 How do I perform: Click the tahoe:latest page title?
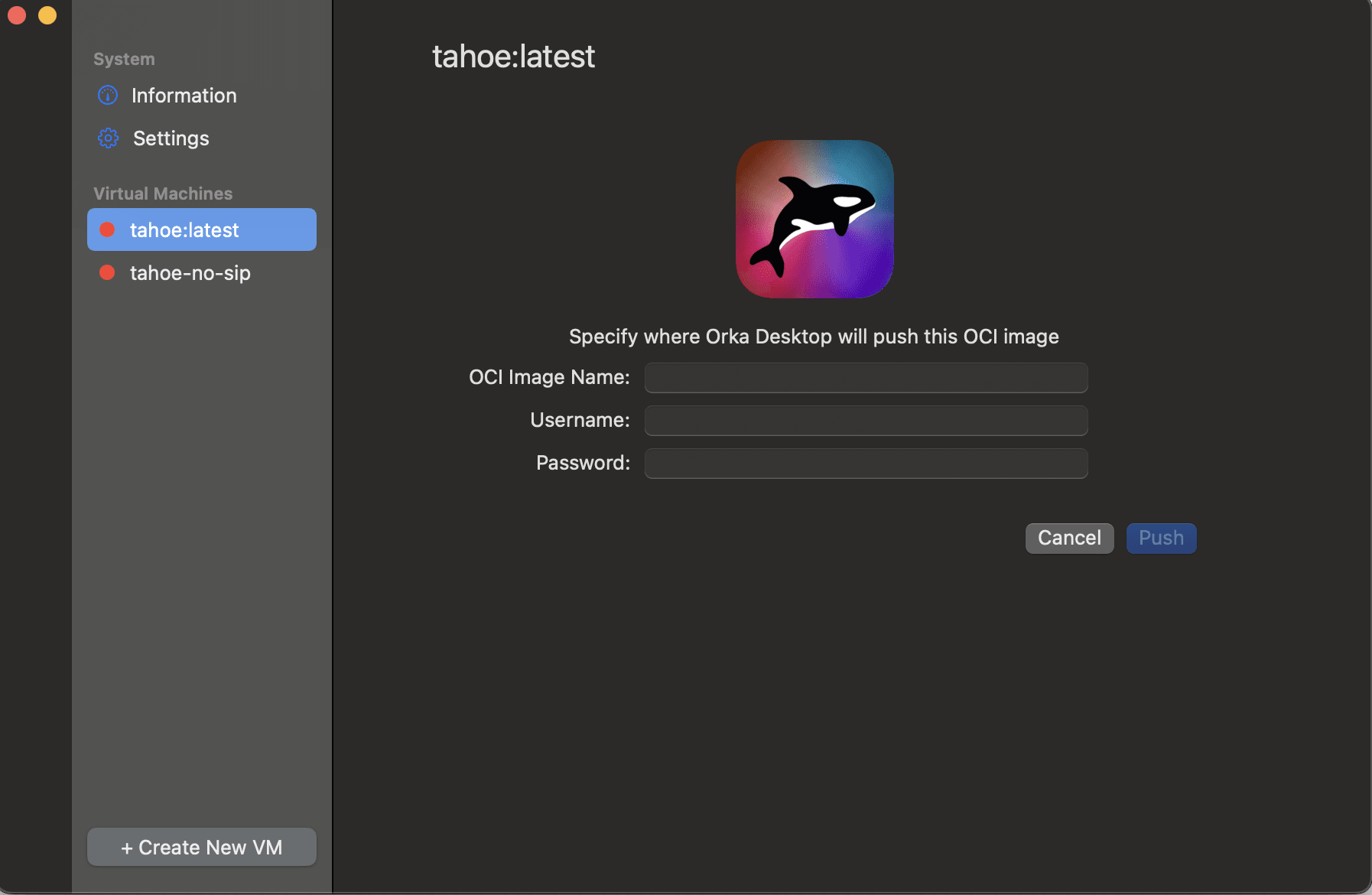(x=513, y=57)
